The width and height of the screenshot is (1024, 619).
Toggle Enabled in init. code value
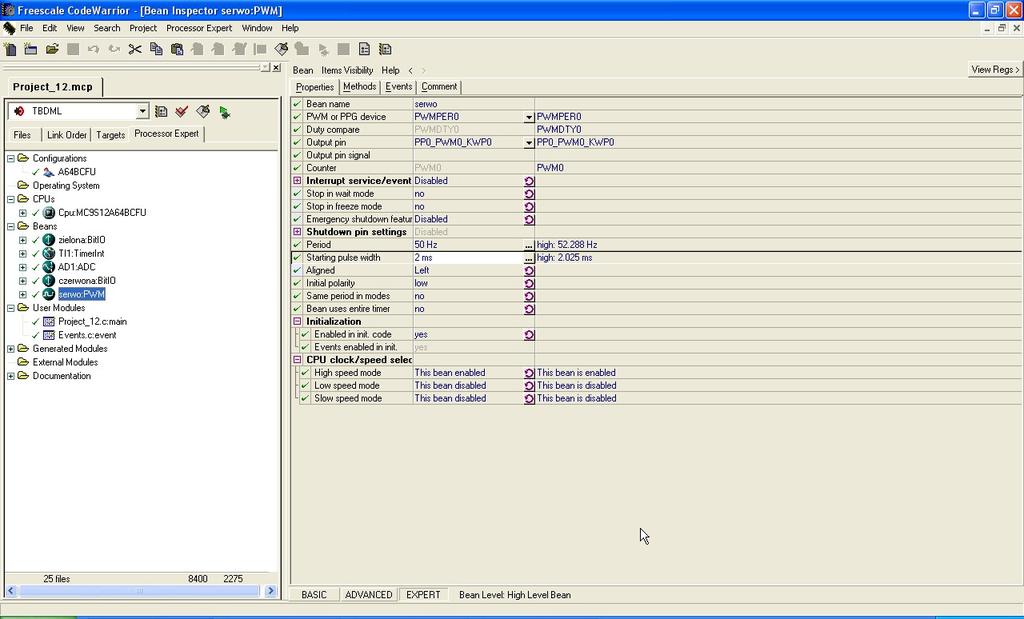pyautogui.click(x=529, y=334)
